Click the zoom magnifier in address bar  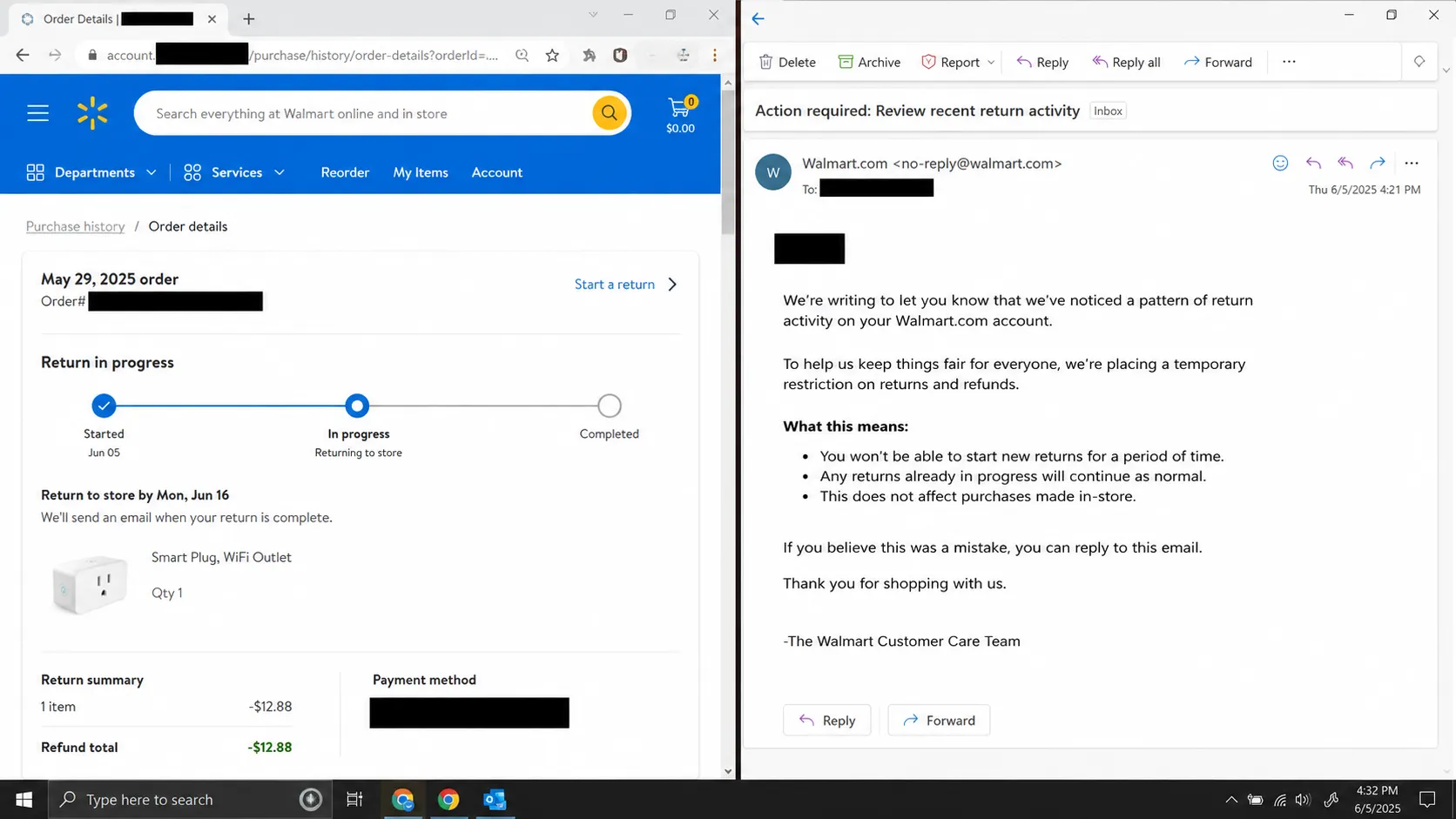pyautogui.click(x=522, y=56)
